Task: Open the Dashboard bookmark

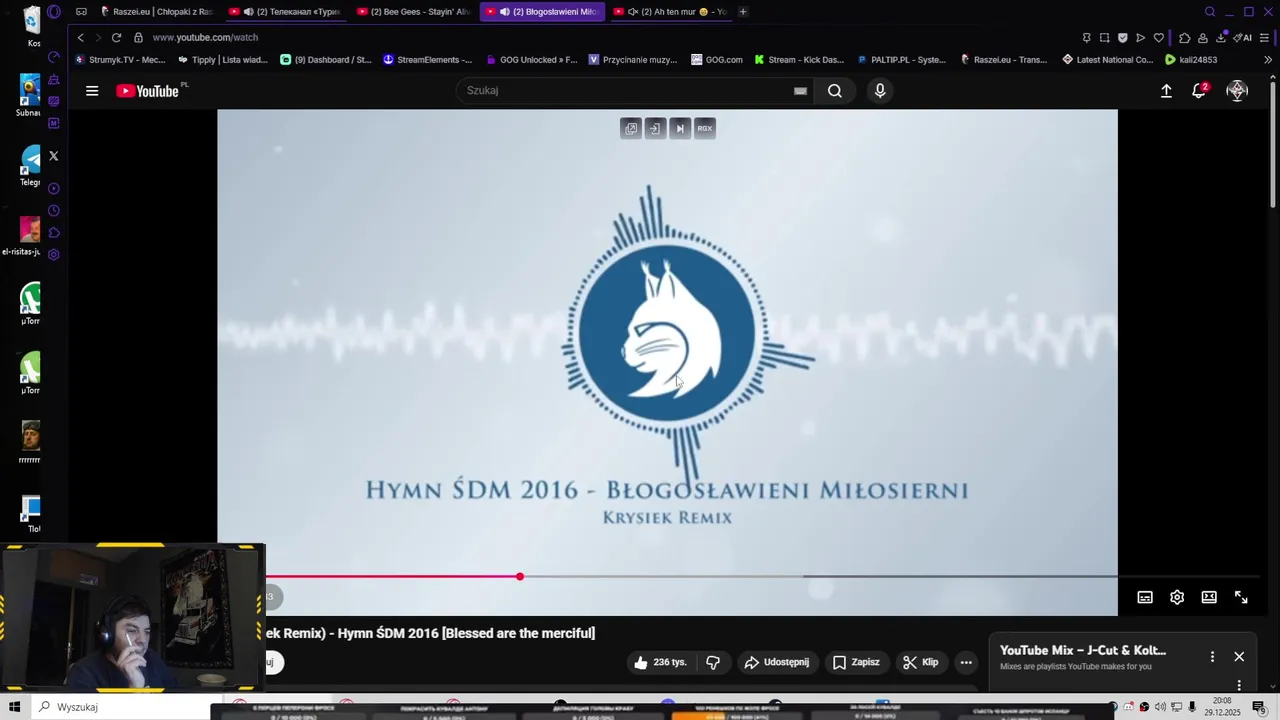Action: pos(326,60)
